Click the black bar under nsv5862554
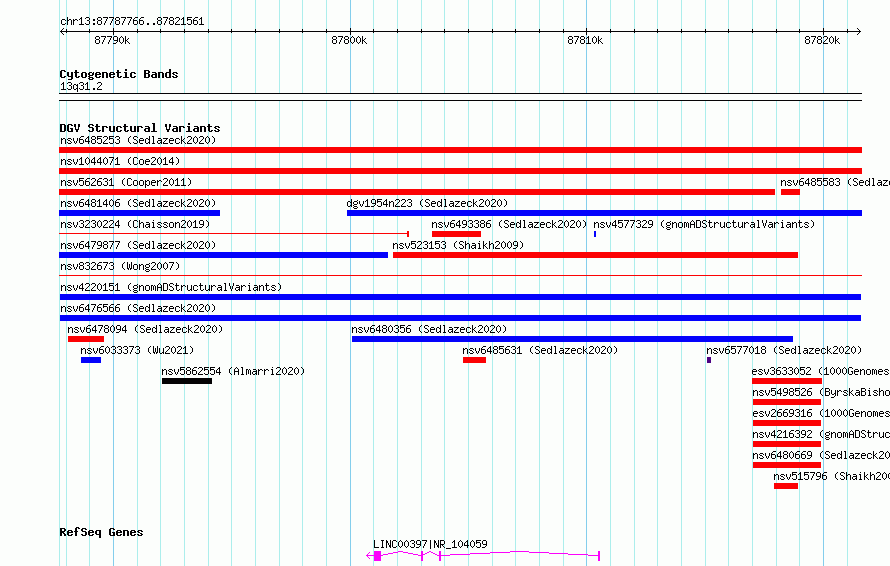The height and width of the screenshot is (566, 890). click(187, 381)
